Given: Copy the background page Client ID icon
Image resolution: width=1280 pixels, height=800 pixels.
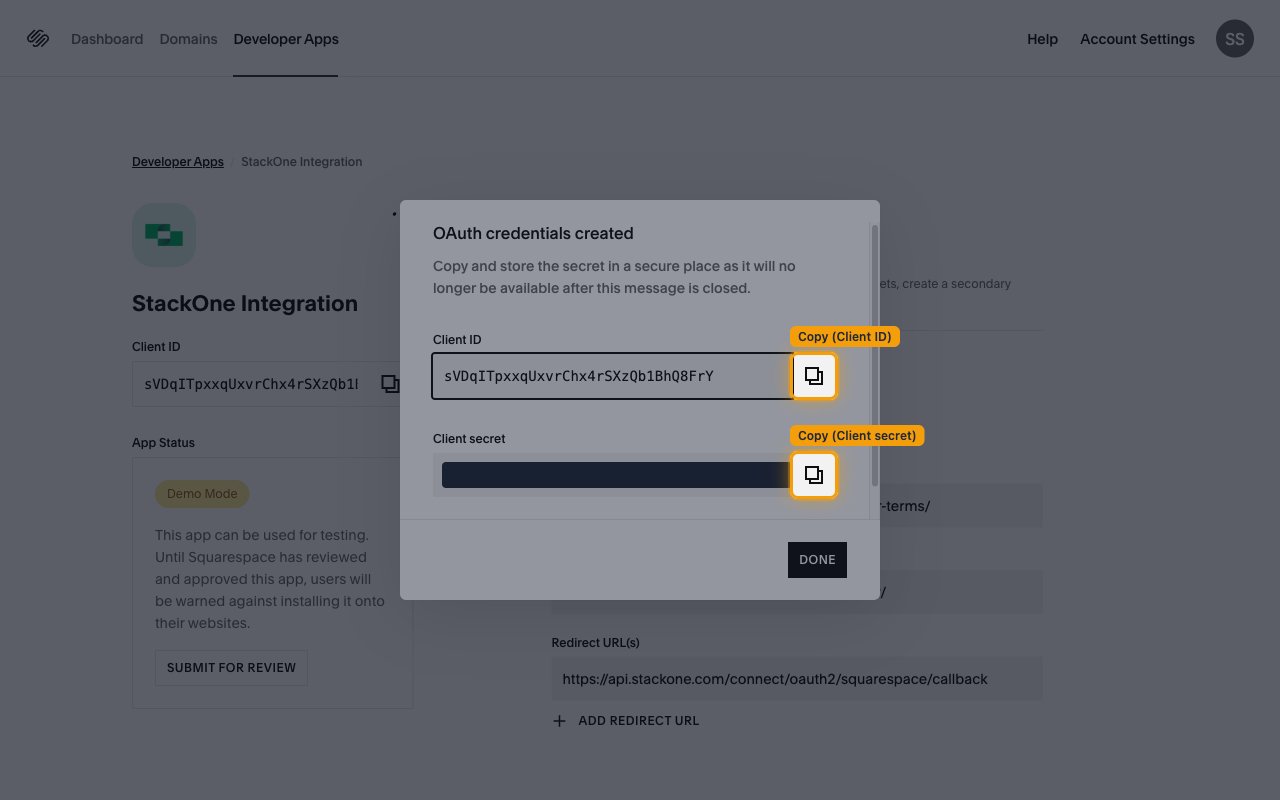Looking at the screenshot, I should (x=390, y=384).
